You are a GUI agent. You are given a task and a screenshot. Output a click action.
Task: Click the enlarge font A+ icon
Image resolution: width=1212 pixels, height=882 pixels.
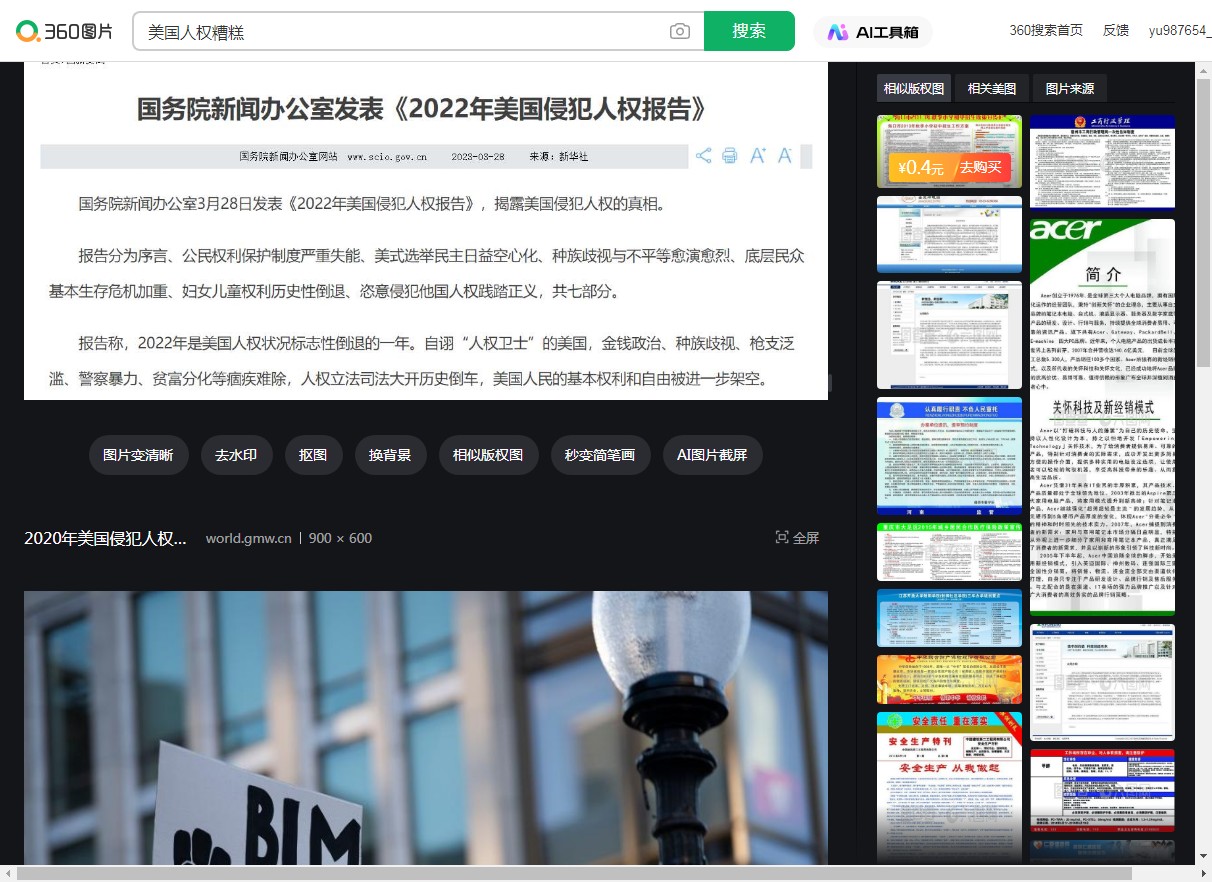coord(758,156)
